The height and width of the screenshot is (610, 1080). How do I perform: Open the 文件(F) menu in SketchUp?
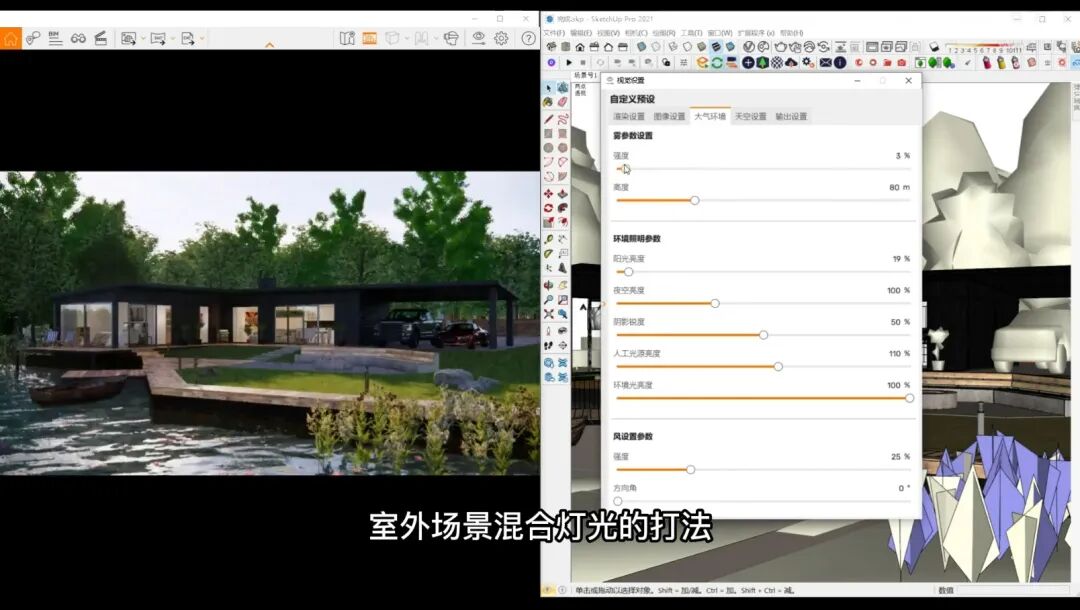(554, 33)
